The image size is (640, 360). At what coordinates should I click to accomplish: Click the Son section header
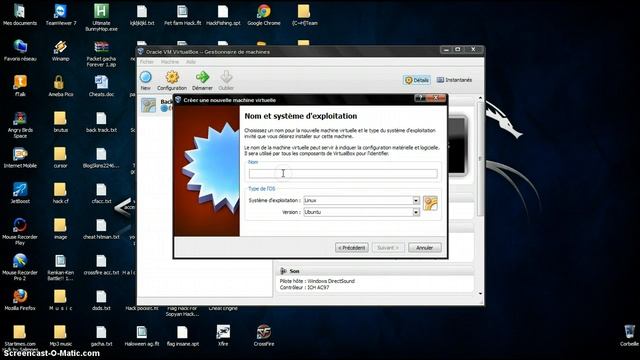[375, 271]
